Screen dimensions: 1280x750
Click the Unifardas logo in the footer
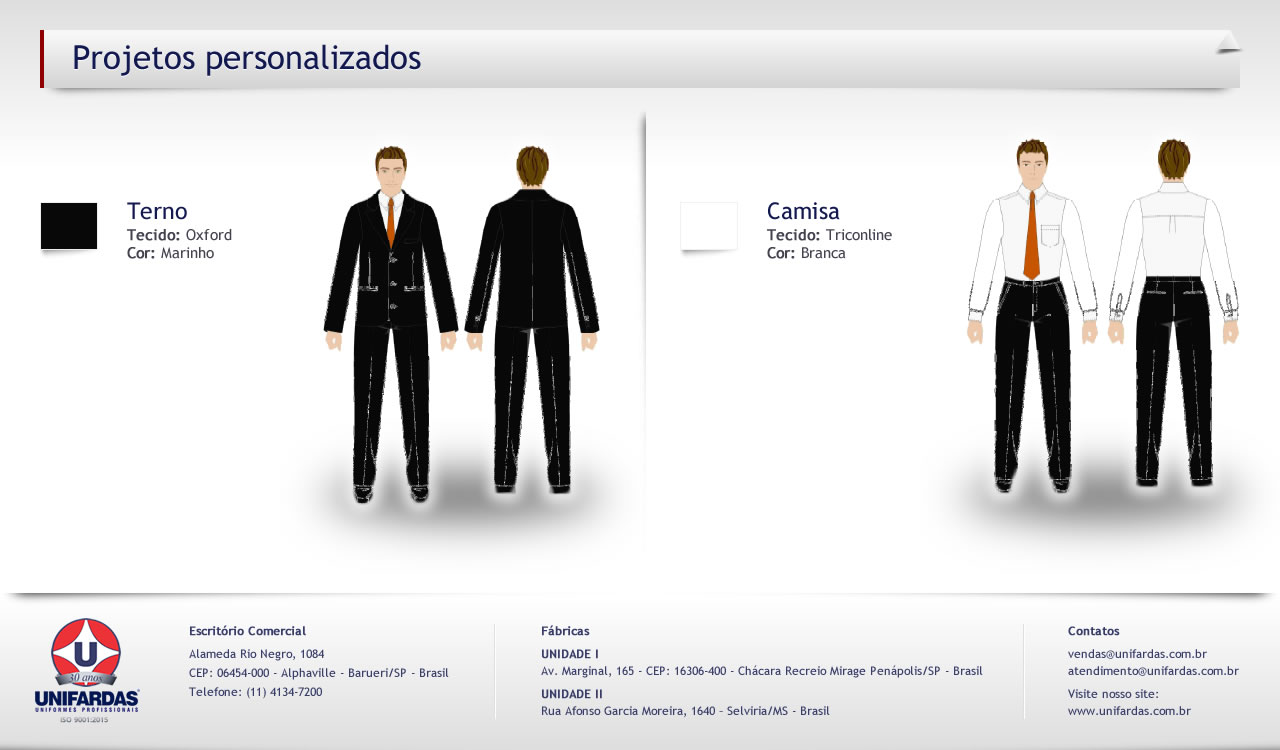coord(86,669)
